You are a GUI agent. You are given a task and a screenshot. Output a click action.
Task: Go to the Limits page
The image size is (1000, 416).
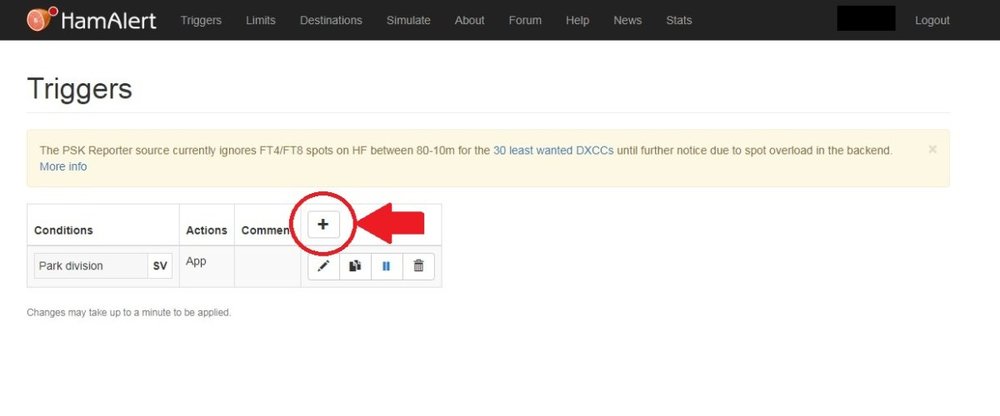click(x=261, y=20)
